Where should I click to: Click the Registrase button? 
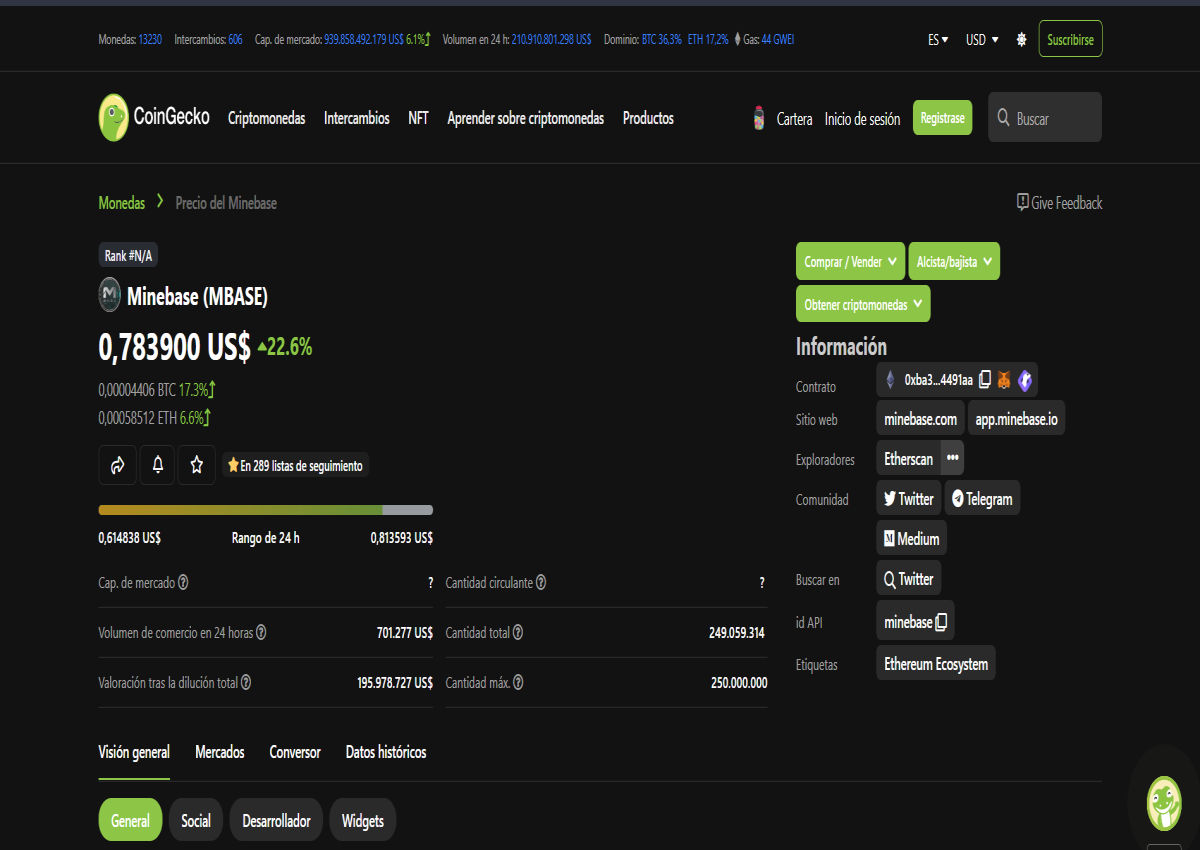click(942, 118)
